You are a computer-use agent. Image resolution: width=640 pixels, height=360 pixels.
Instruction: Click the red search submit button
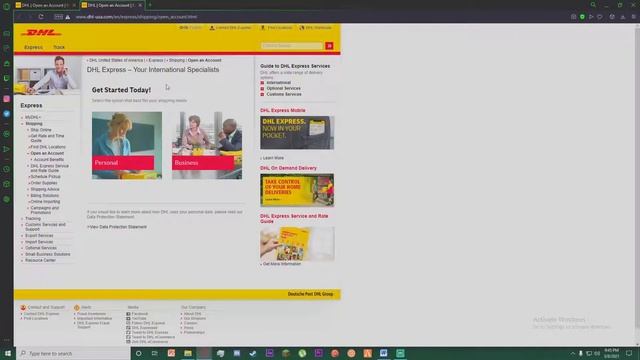coord(329,46)
